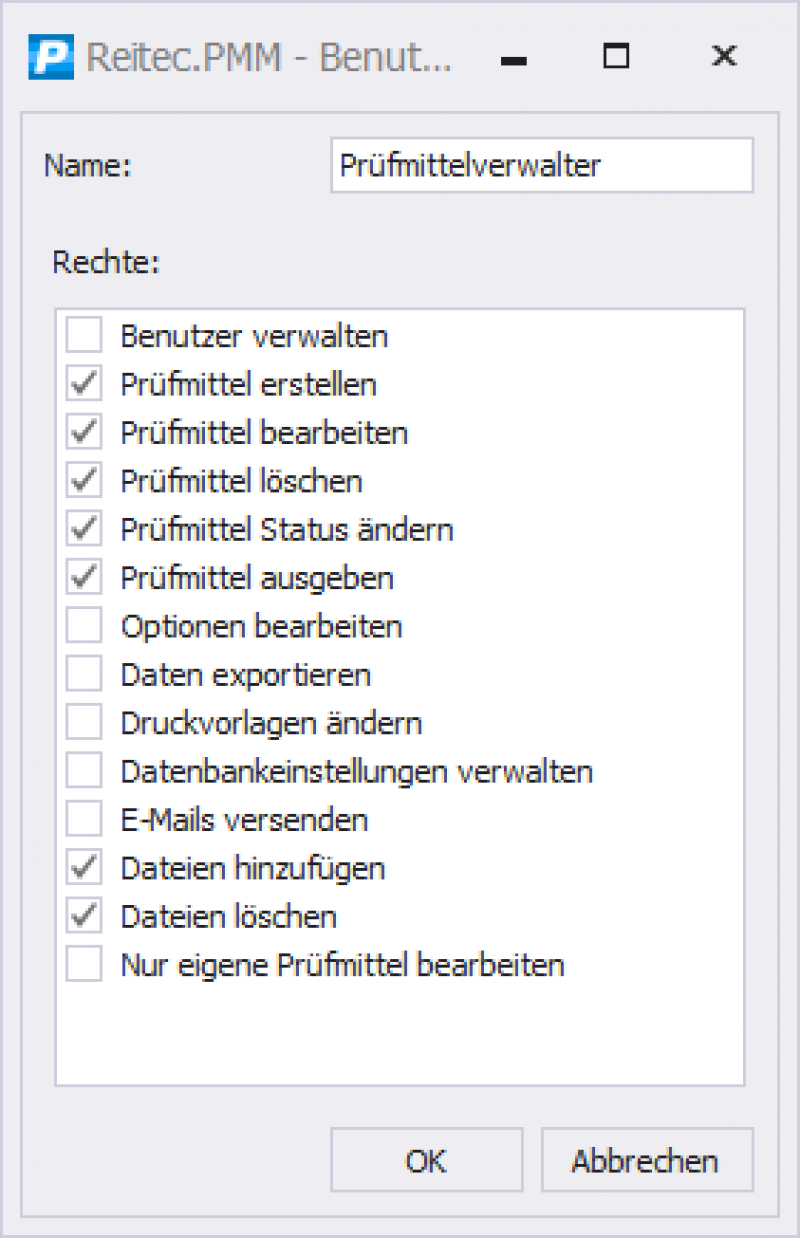The width and height of the screenshot is (800, 1238).
Task: Click into the Name input field
Action: tap(542, 165)
